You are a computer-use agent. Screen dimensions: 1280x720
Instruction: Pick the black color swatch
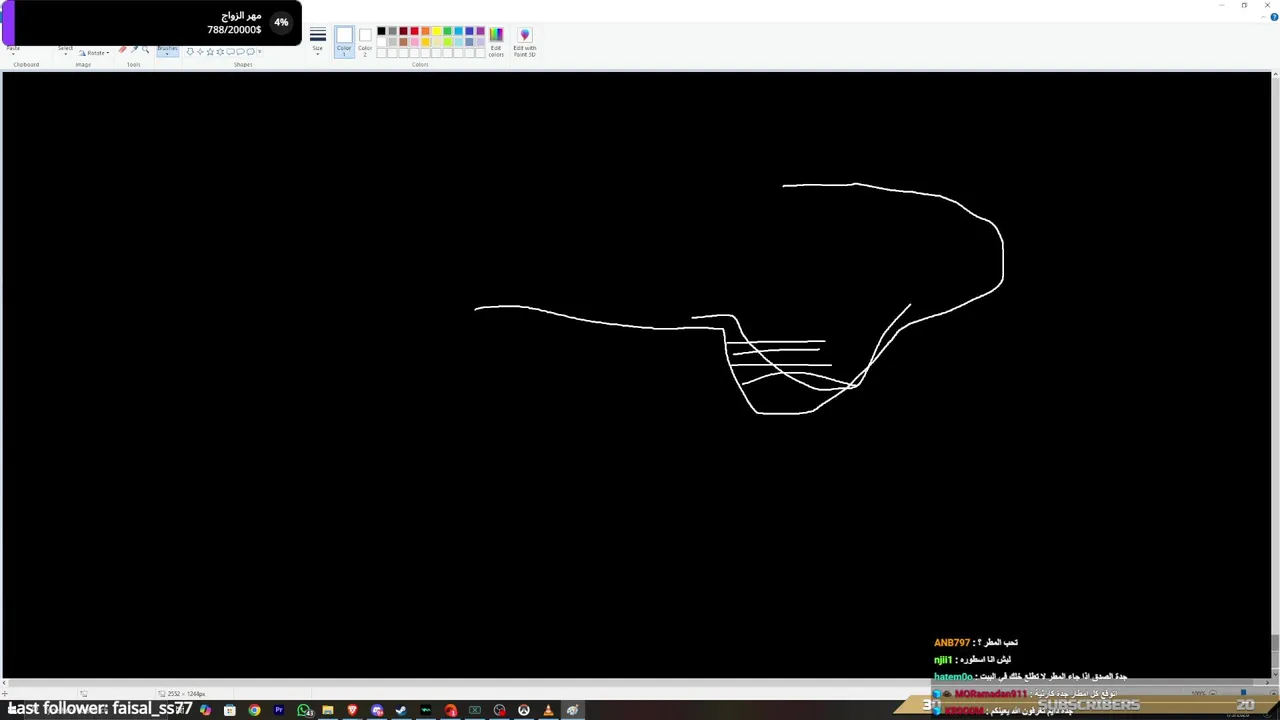381,31
